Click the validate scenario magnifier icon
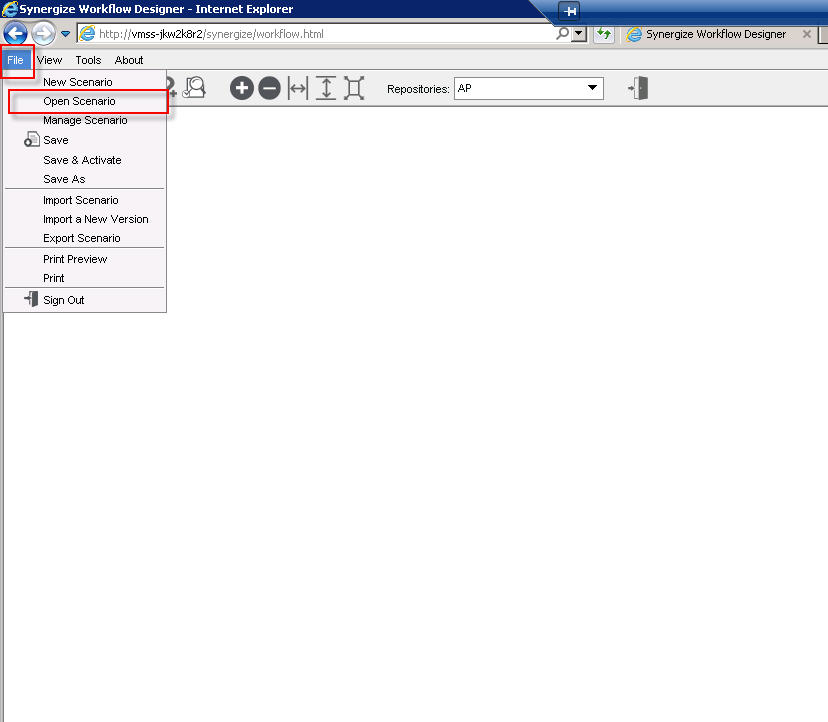This screenshot has width=828, height=722. (x=194, y=88)
